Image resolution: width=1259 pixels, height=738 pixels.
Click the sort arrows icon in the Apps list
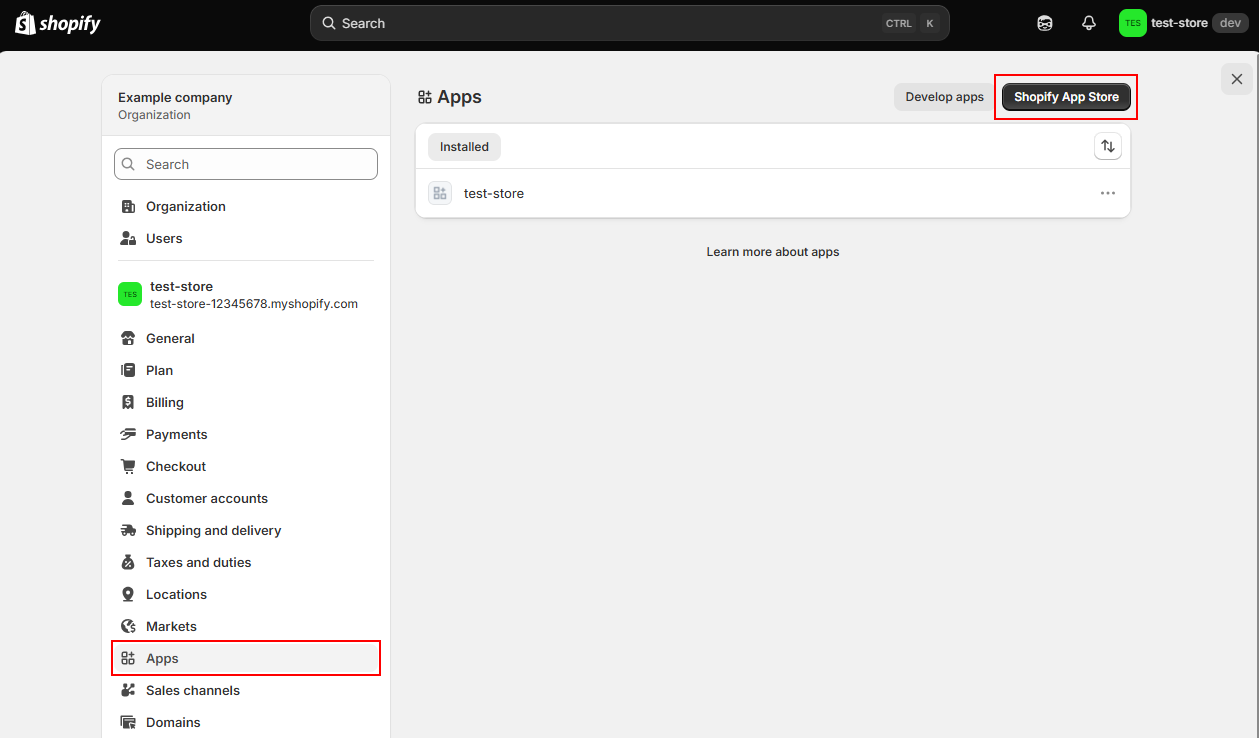pos(1108,146)
